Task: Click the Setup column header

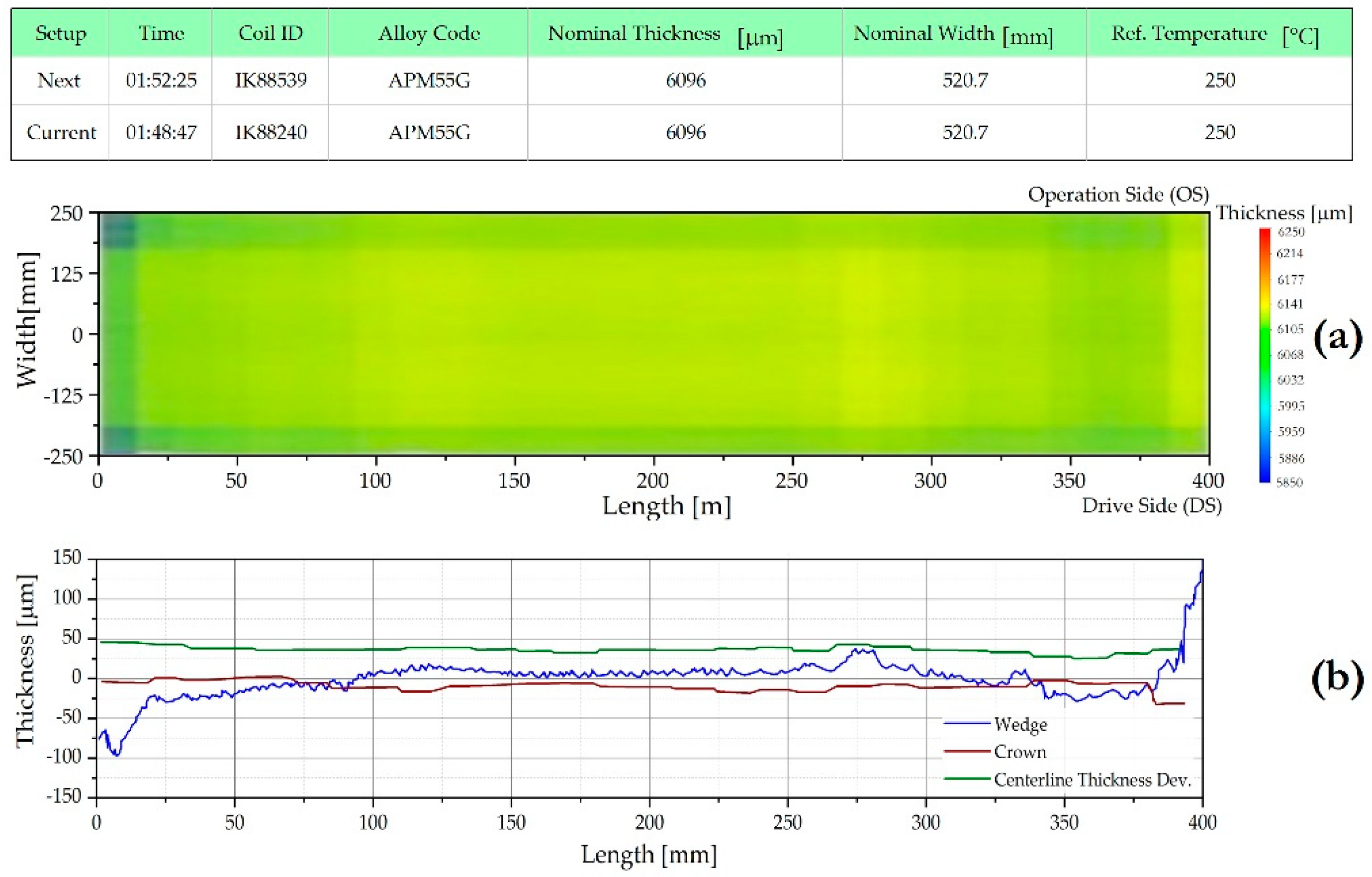Action: coord(60,34)
